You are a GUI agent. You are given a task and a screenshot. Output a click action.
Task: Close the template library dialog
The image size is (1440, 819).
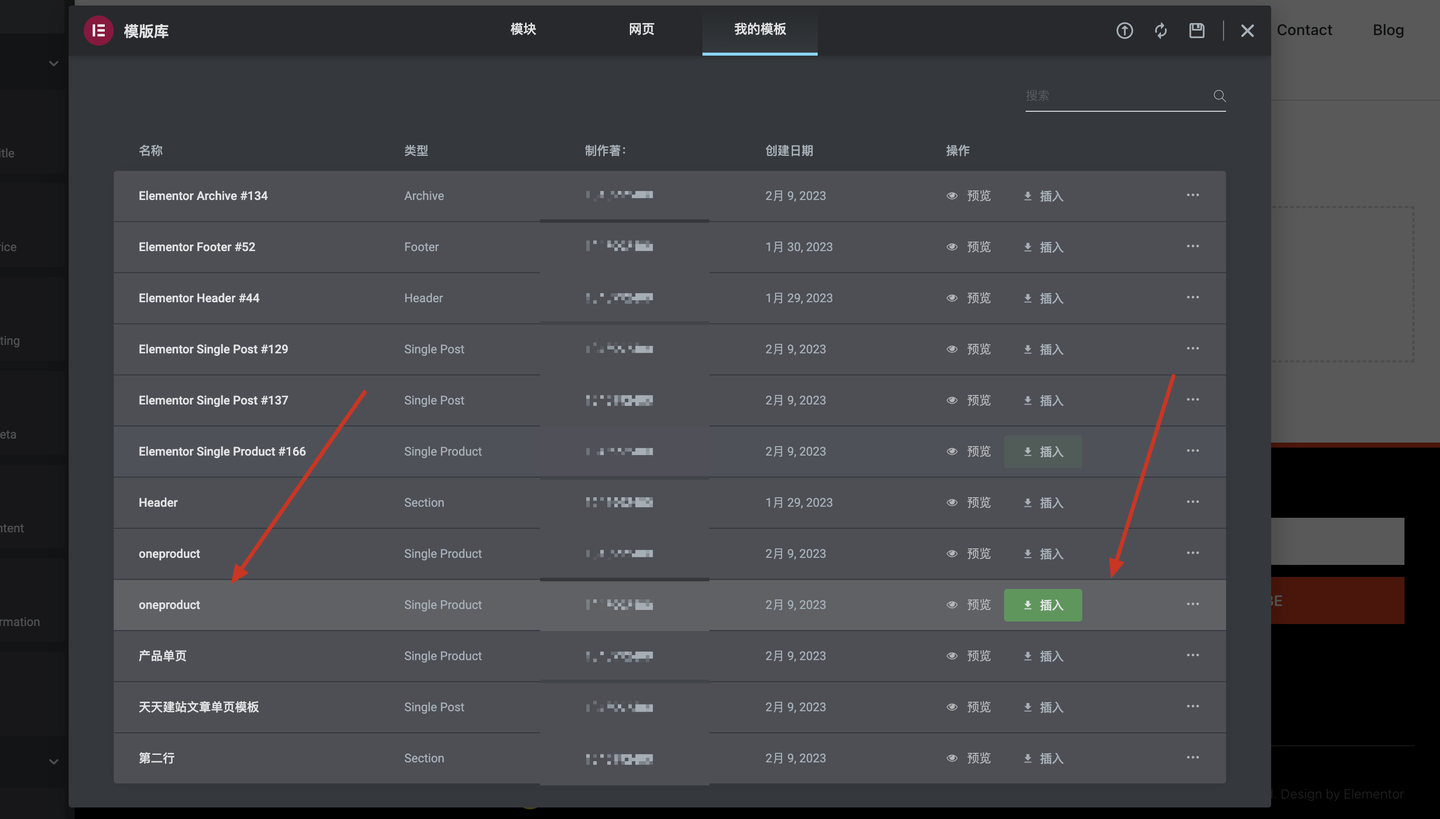[1247, 31]
